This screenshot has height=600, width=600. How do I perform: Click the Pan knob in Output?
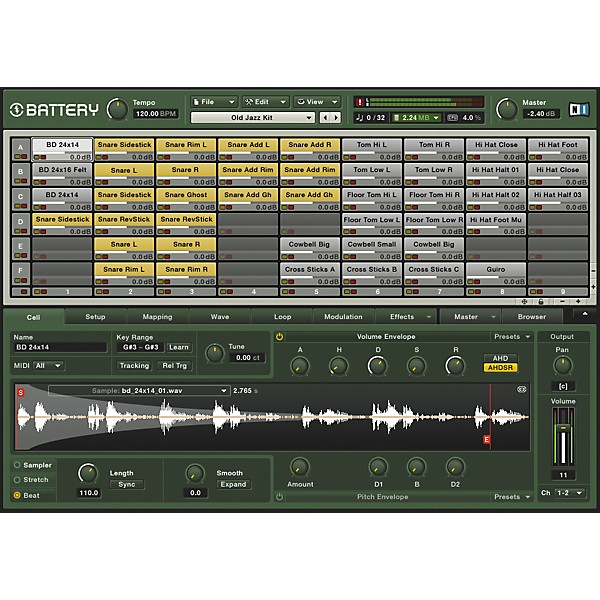click(562, 365)
